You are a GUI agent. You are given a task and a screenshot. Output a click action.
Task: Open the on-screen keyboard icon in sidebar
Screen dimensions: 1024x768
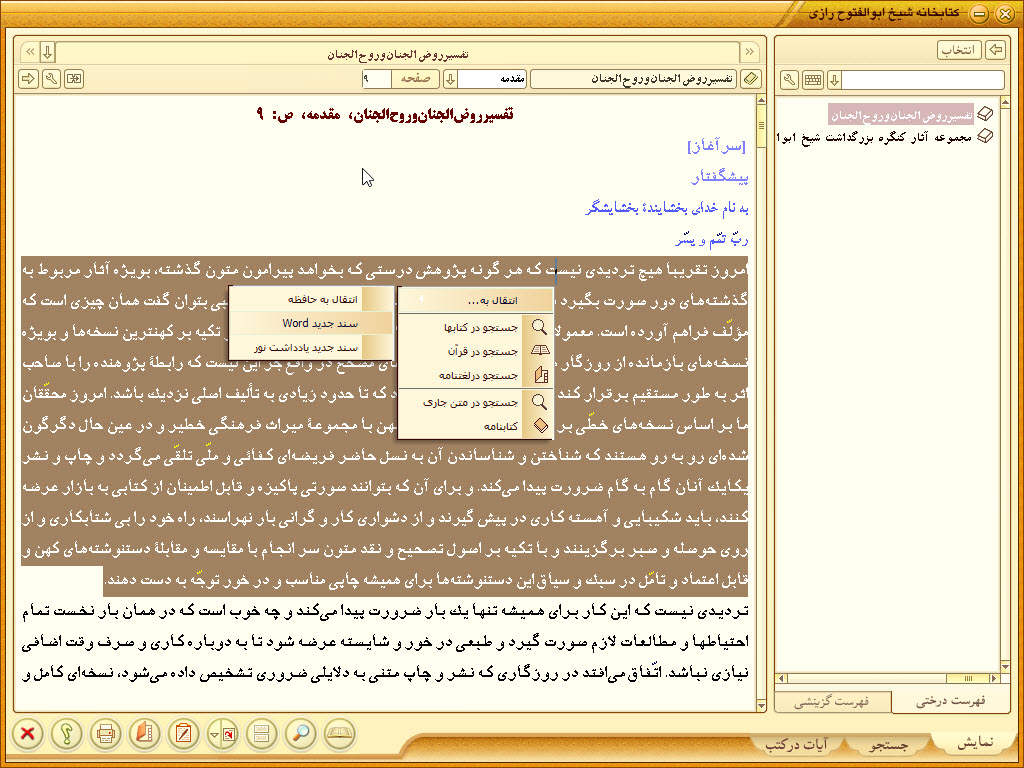click(x=813, y=80)
